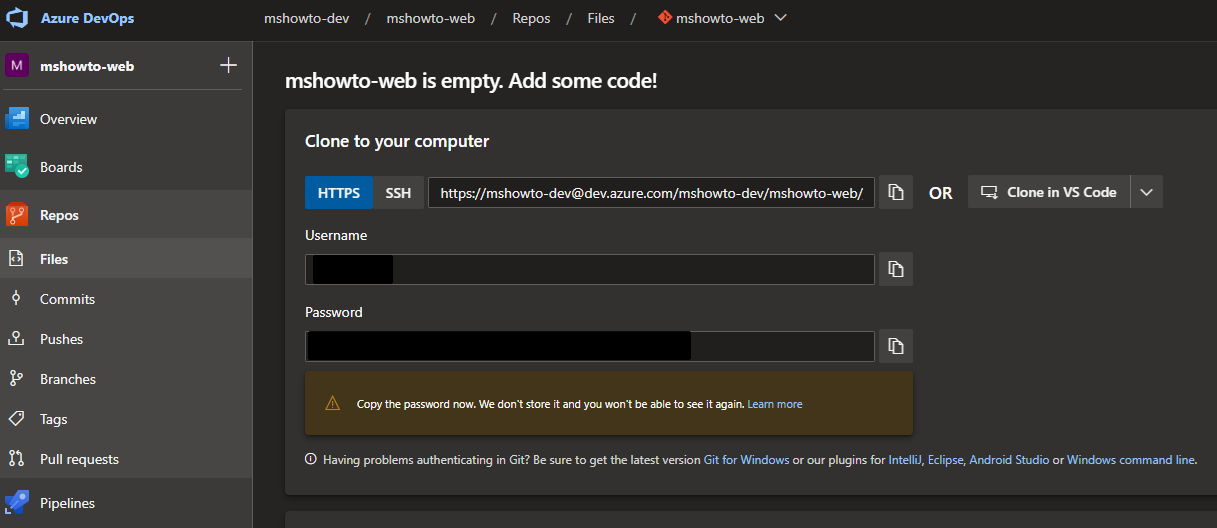Open the Boards section icon
This screenshot has width=1217, height=528.
17,167
